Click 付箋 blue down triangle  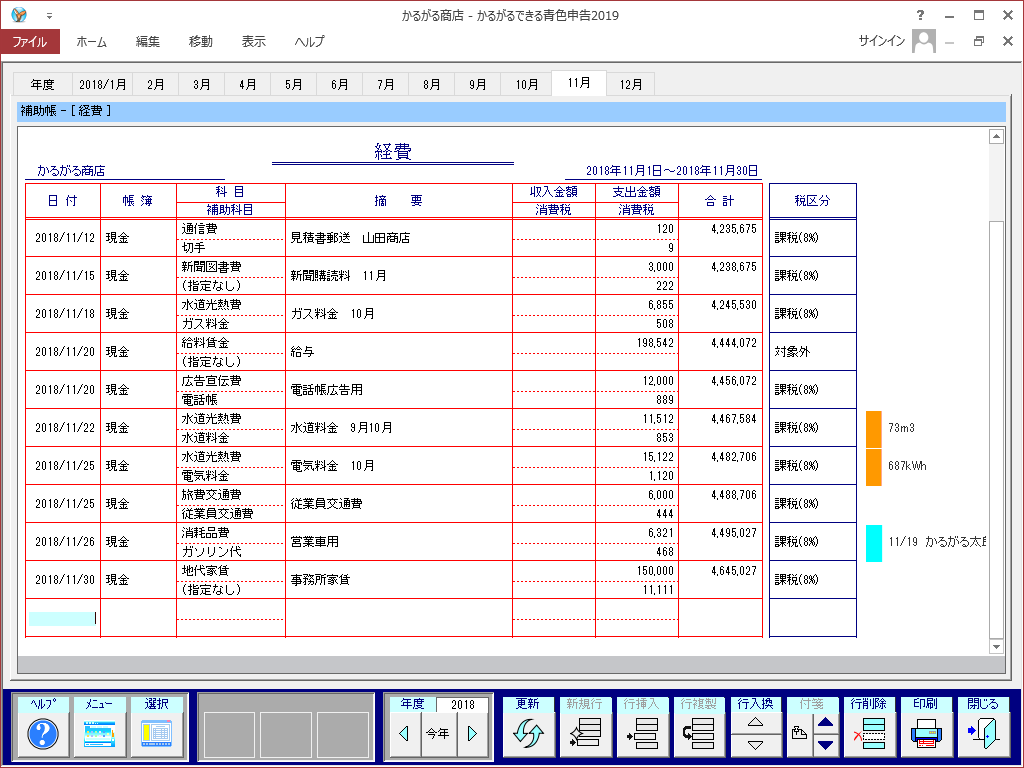tap(825, 745)
